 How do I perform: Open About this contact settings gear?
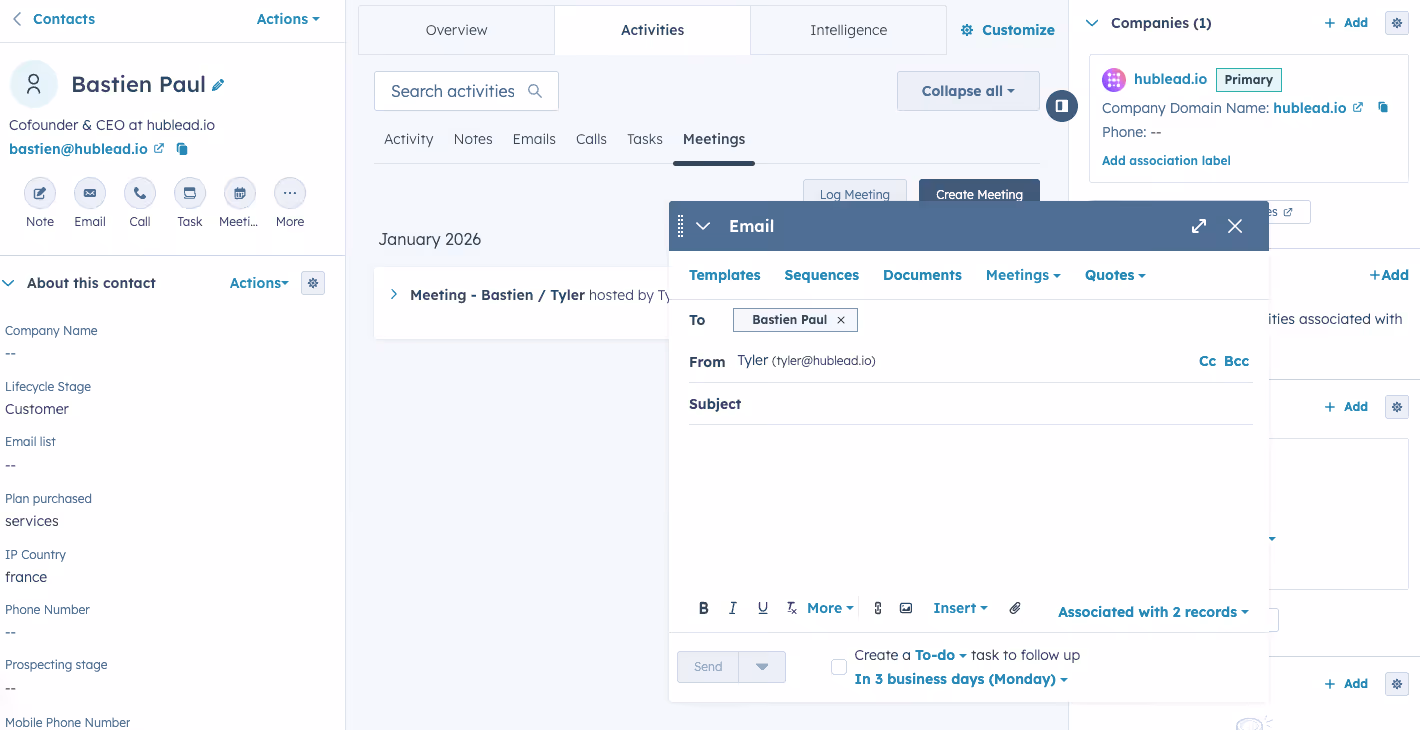click(x=313, y=283)
